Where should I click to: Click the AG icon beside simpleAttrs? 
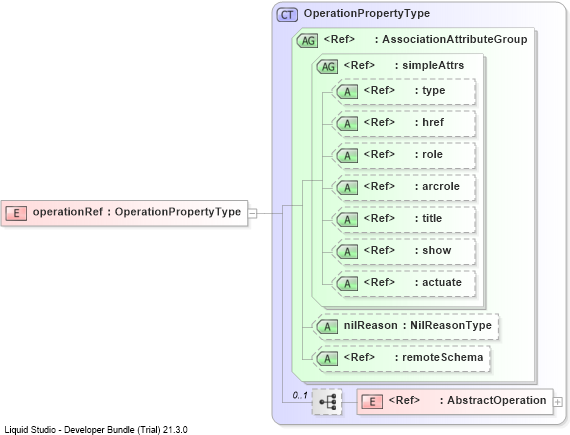[x=328, y=67]
